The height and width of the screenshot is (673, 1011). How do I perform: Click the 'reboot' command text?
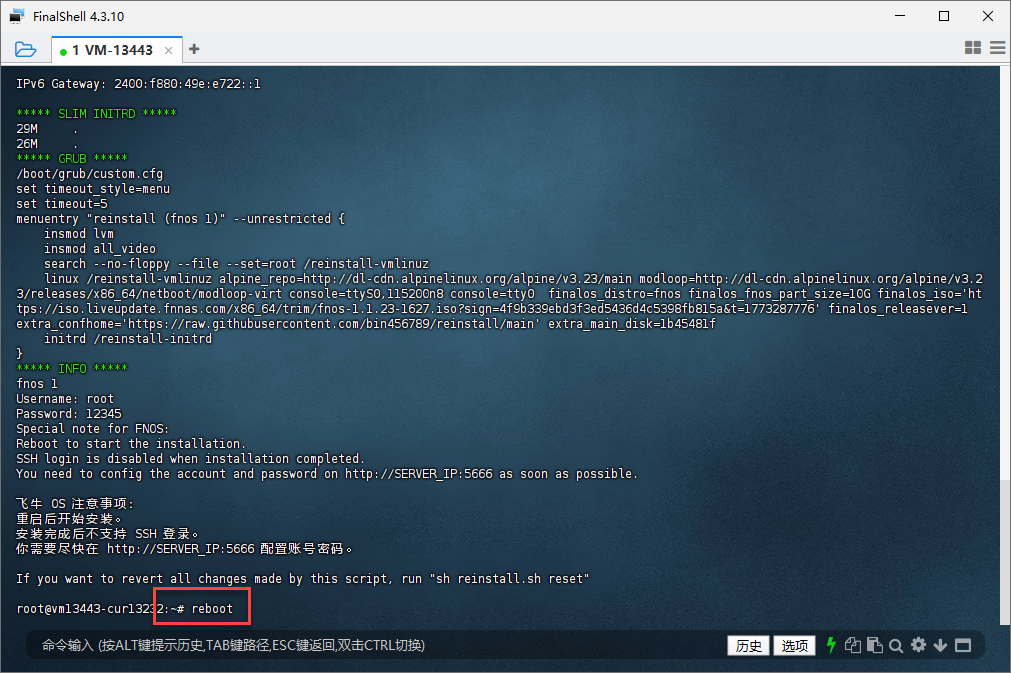tap(212, 609)
